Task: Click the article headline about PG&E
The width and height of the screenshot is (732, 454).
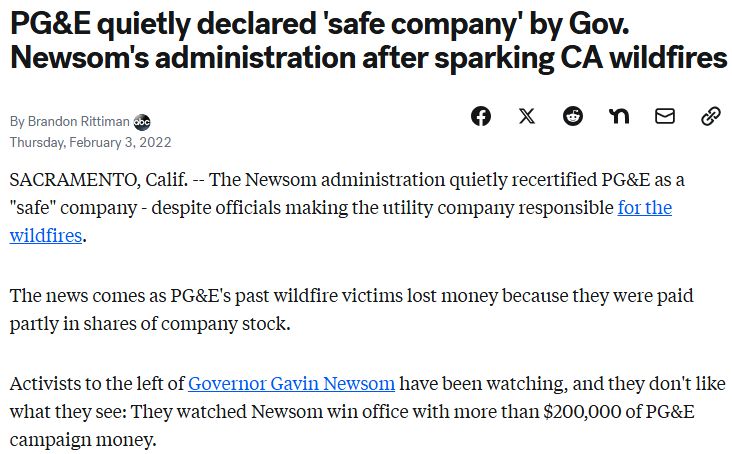Action: coord(367,40)
